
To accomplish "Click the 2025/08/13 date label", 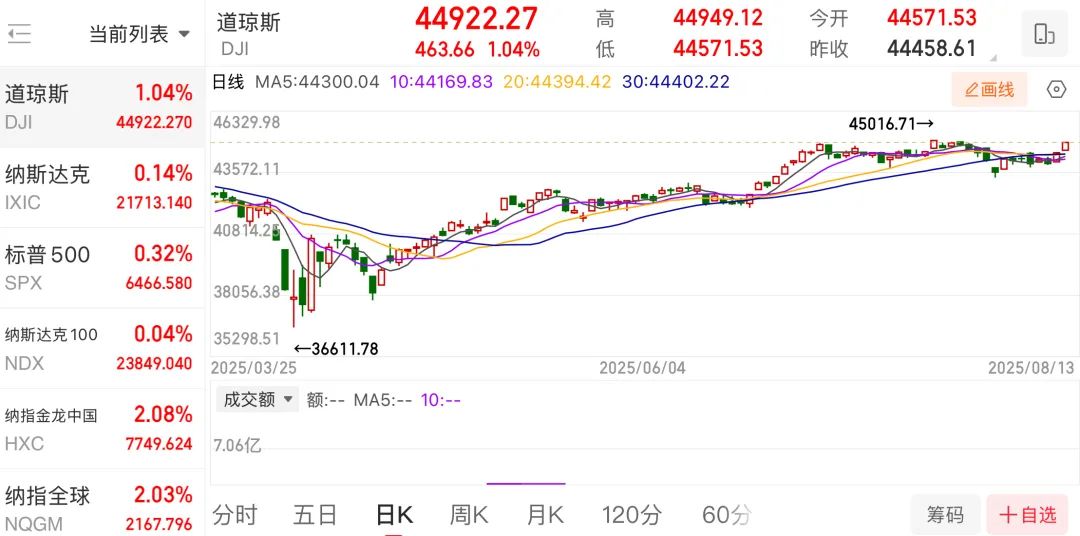I will pyautogui.click(x=1030, y=368).
